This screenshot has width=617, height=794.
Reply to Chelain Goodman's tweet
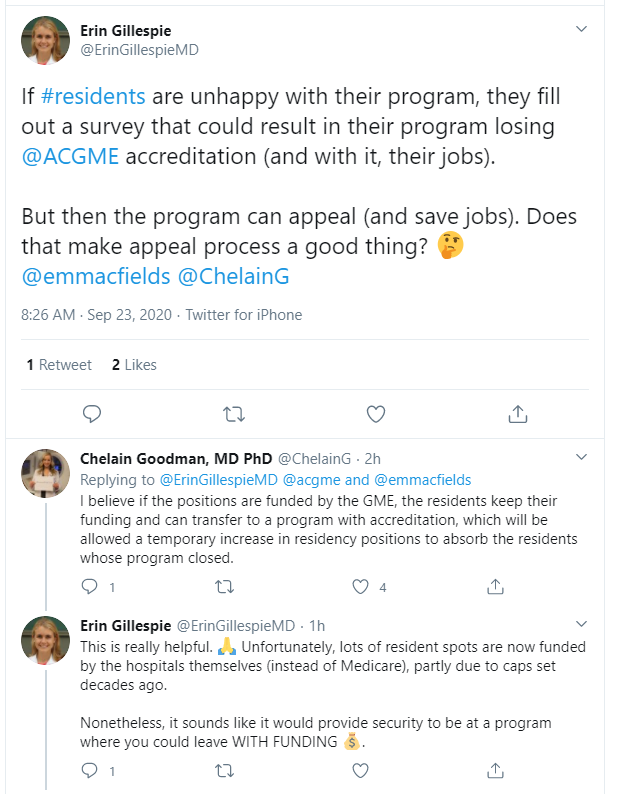(88, 587)
